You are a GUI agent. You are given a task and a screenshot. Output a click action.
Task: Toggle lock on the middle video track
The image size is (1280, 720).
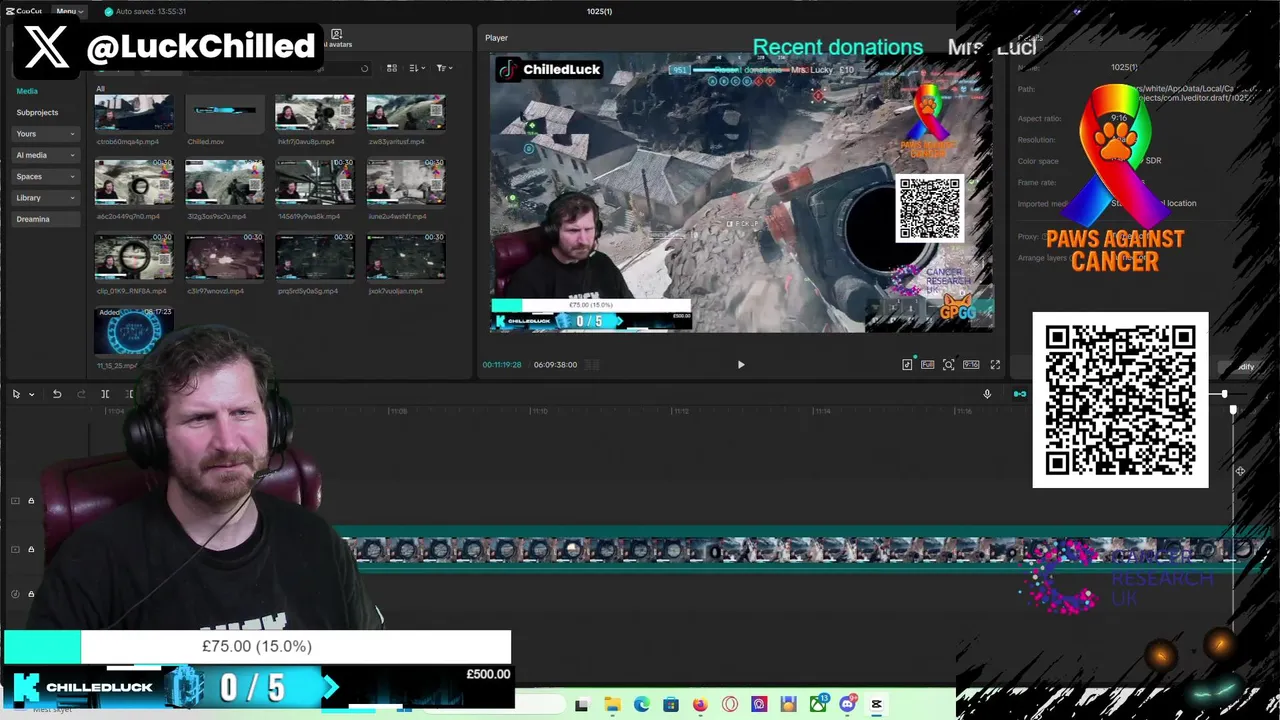point(31,549)
